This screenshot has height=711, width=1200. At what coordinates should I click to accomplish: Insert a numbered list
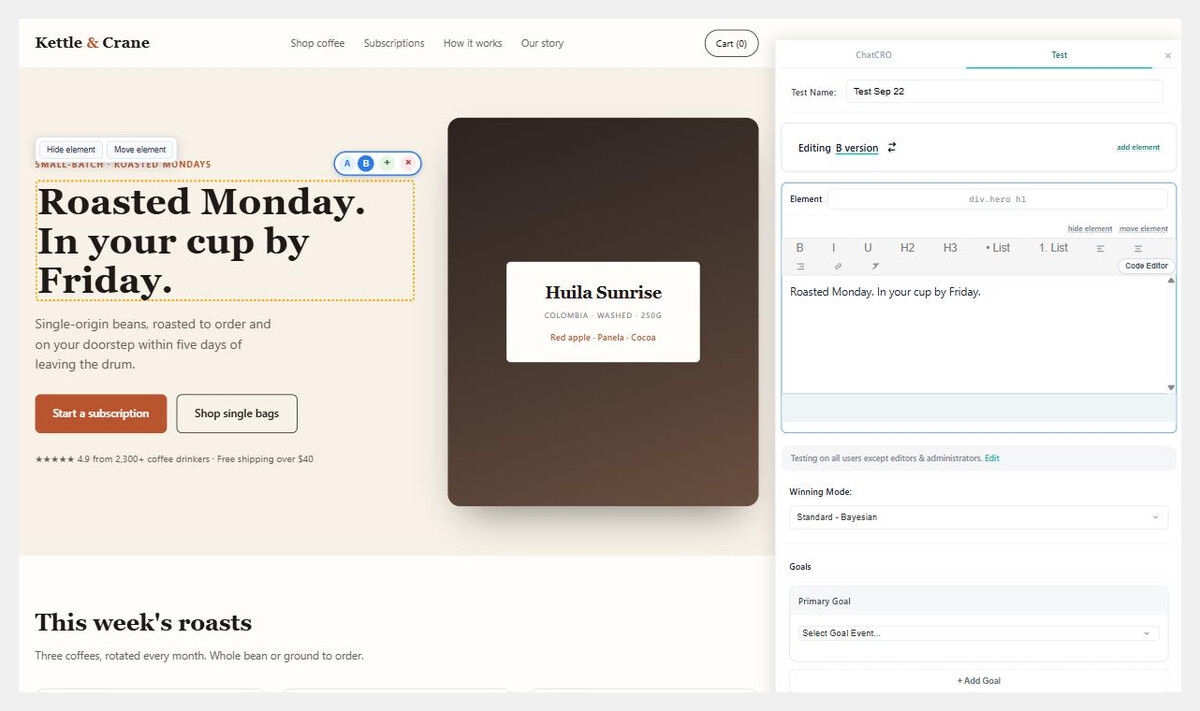[1053, 248]
